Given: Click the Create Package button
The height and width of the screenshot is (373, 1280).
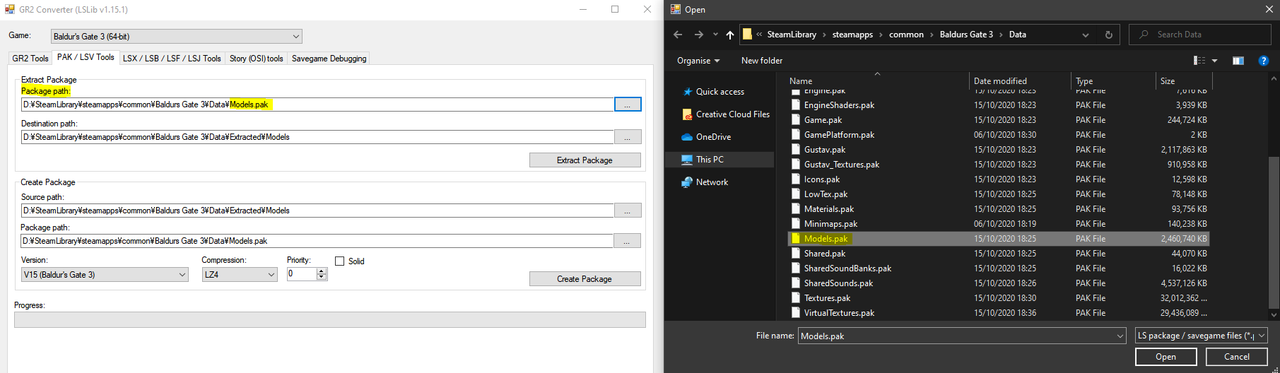Looking at the screenshot, I should [585, 279].
